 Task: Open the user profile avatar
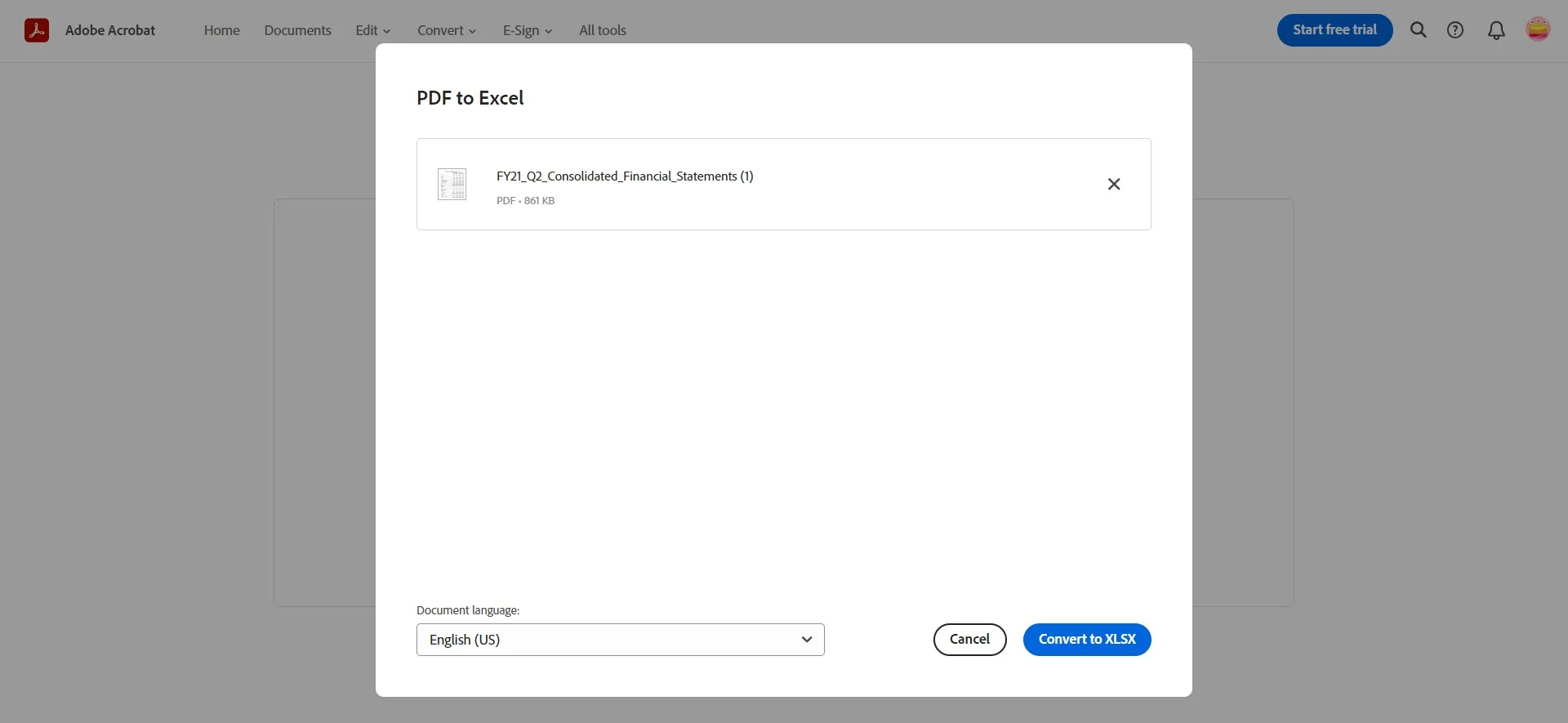click(x=1538, y=29)
